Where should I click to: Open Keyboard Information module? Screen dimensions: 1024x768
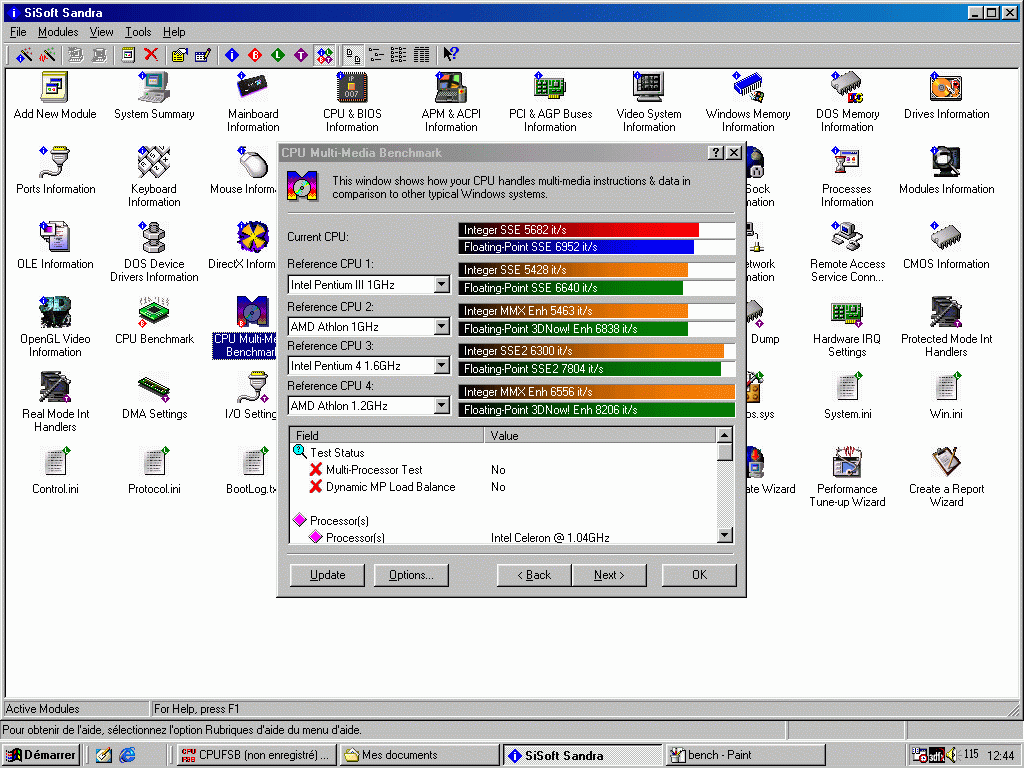154,178
